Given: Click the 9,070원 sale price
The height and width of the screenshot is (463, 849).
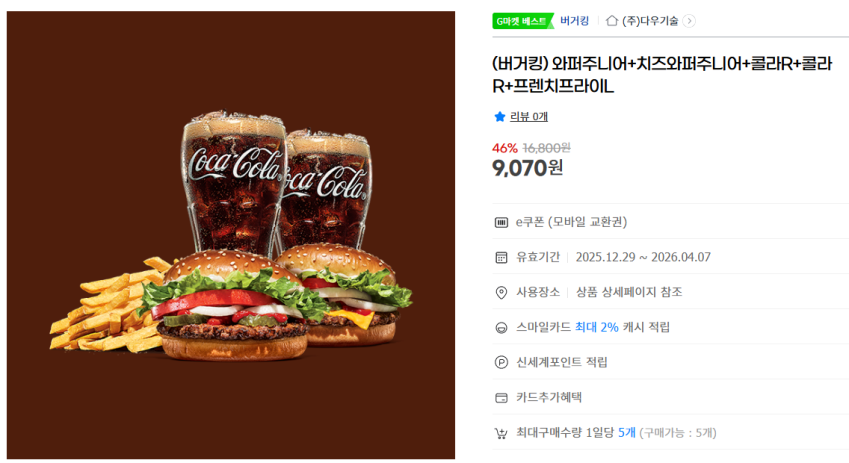Looking at the screenshot, I should tap(527, 168).
